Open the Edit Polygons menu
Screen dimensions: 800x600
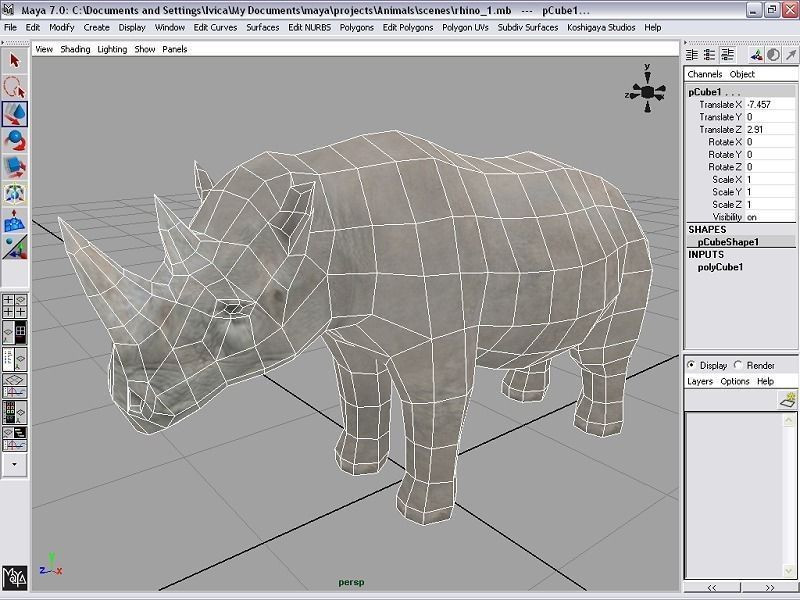coord(408,28)
